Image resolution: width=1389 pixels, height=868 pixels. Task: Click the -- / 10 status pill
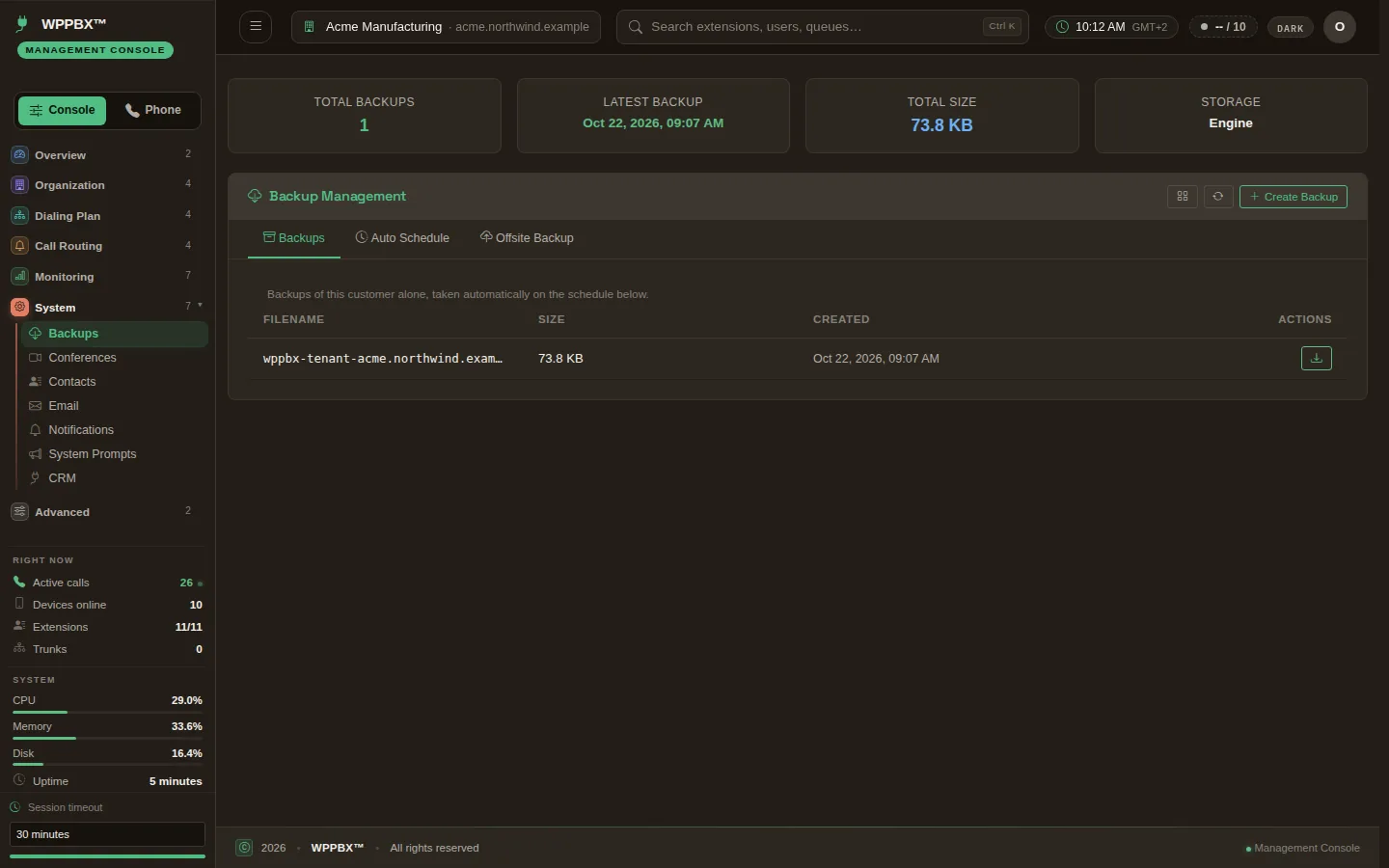(1223, 27)
